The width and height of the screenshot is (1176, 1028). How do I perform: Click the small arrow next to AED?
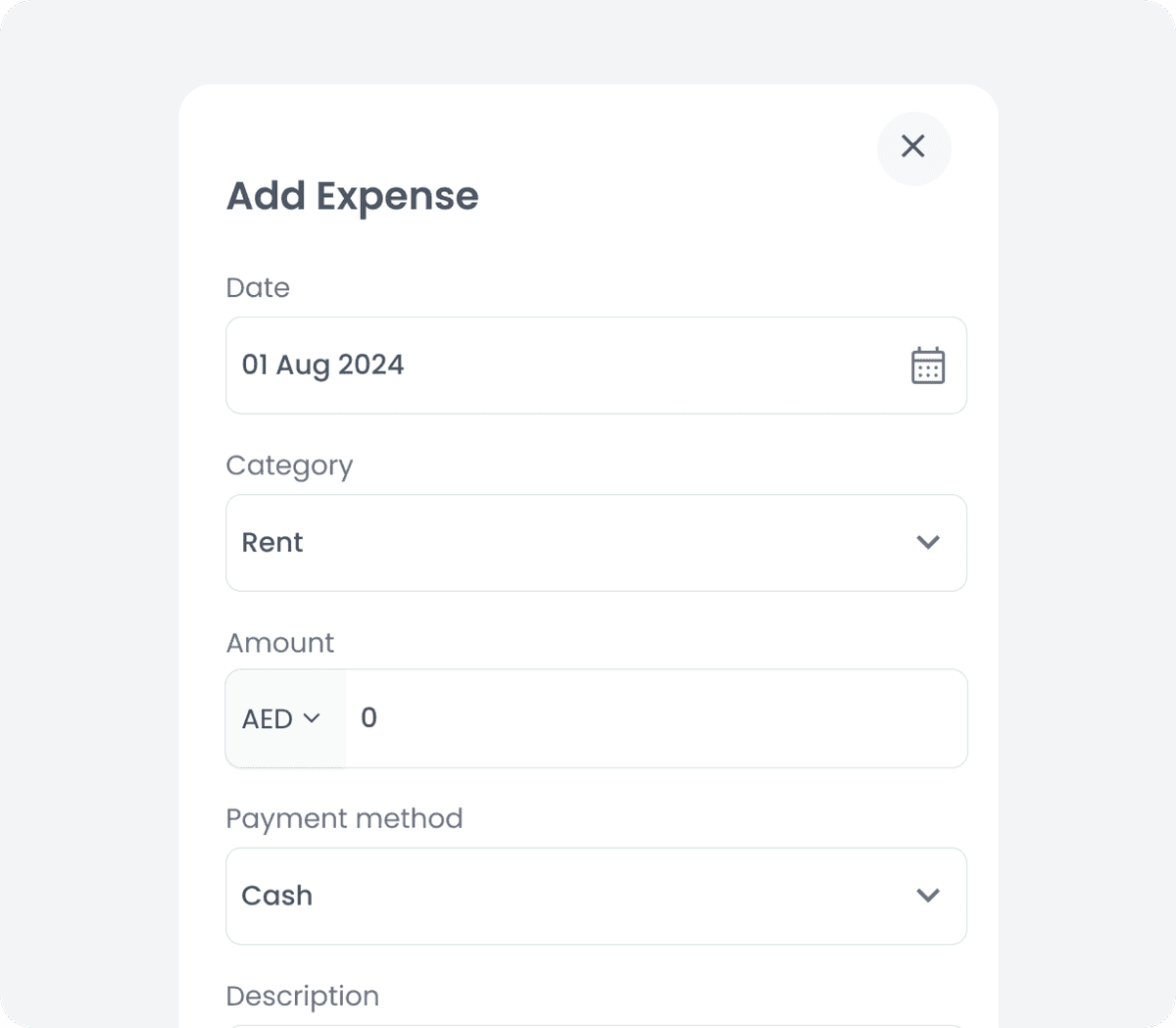(312, 718)
